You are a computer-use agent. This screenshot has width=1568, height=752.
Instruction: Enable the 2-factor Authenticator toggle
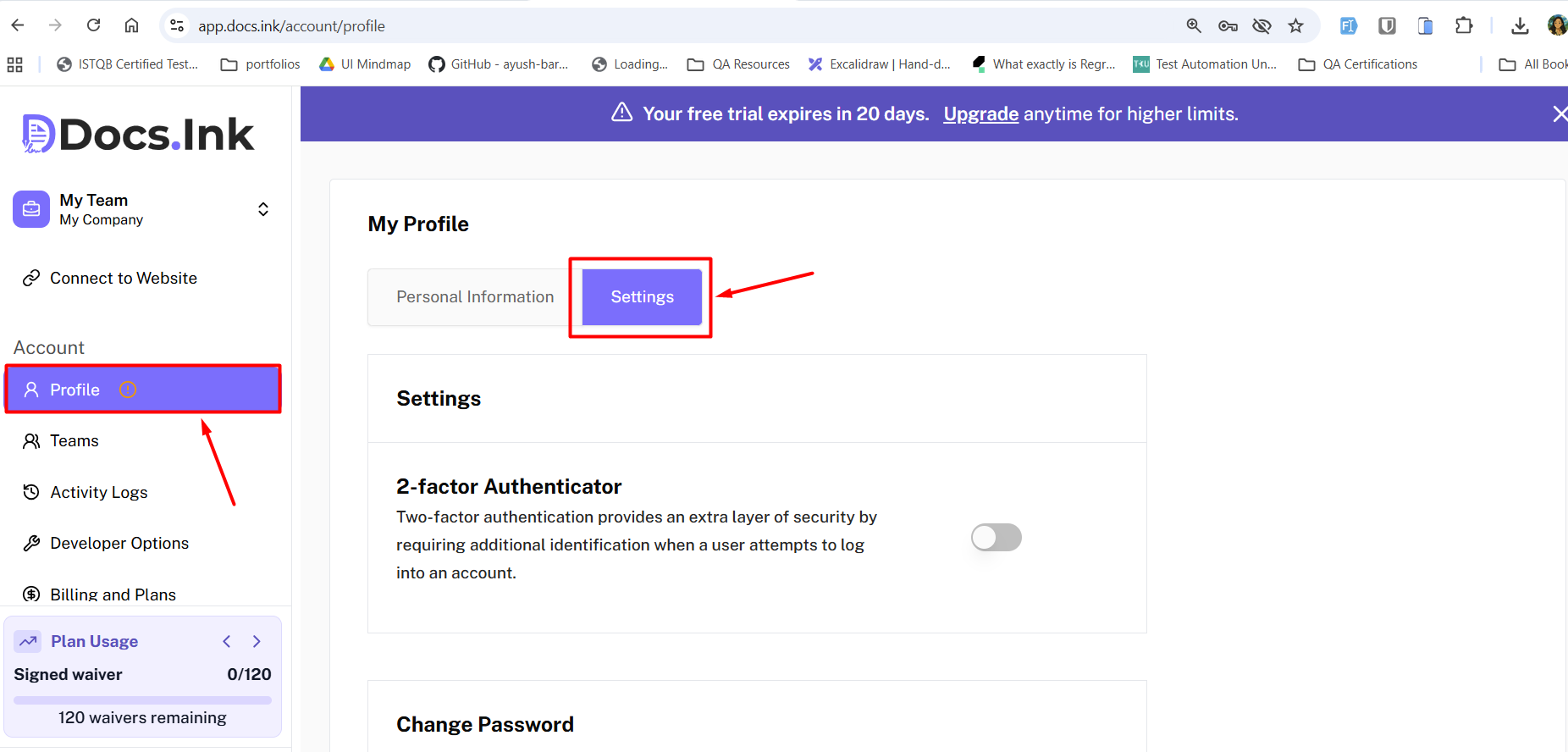[x=996, y=538]
